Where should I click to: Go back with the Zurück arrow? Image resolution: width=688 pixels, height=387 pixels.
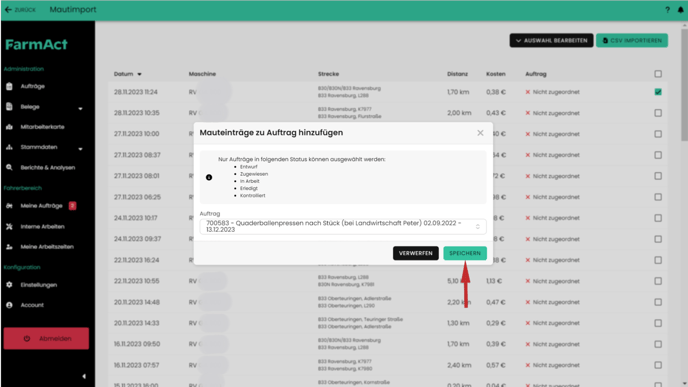pyautogui.click(x=8, y=10)
